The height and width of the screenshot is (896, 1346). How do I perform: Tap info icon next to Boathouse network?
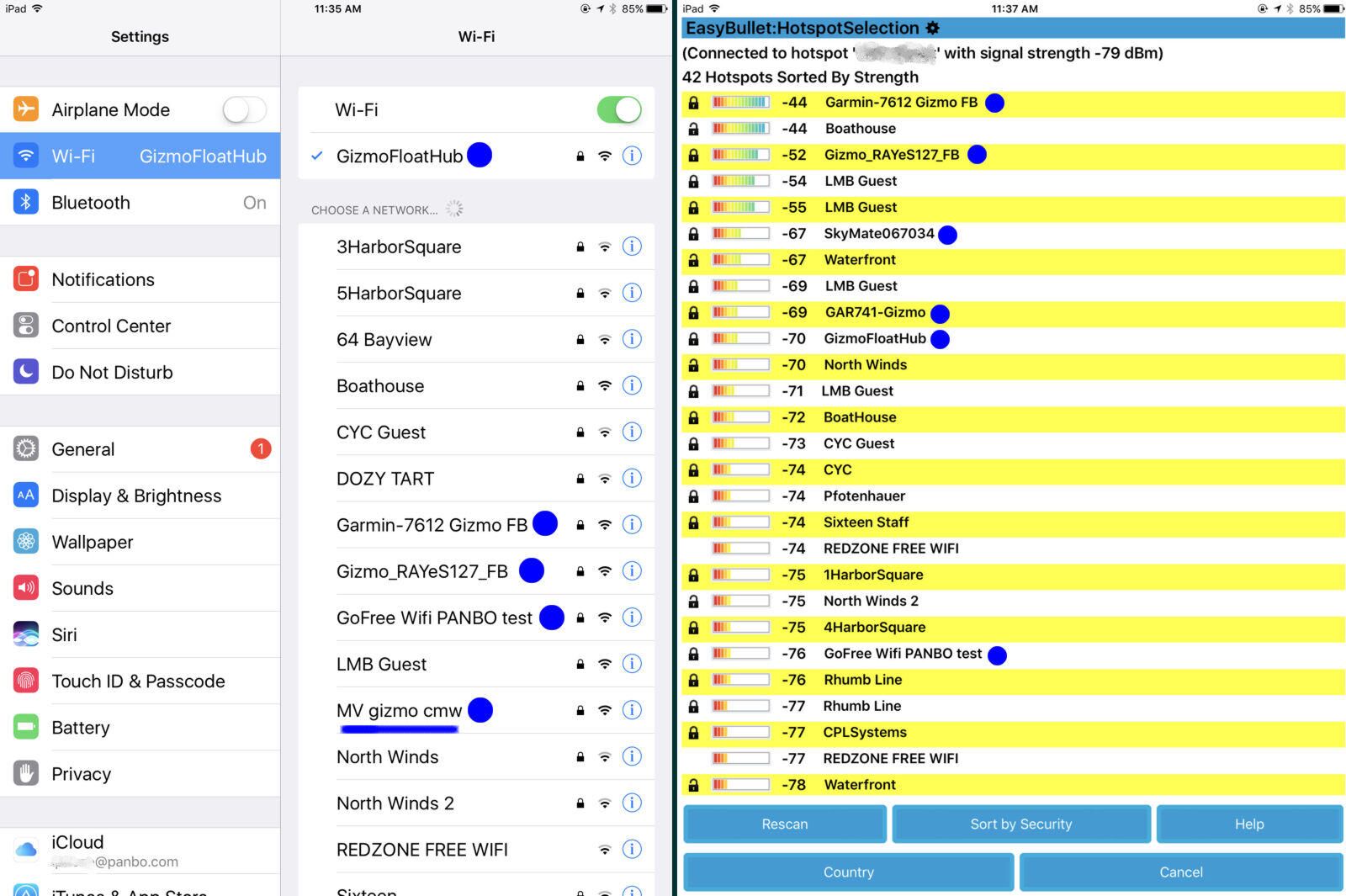point(632,385)
